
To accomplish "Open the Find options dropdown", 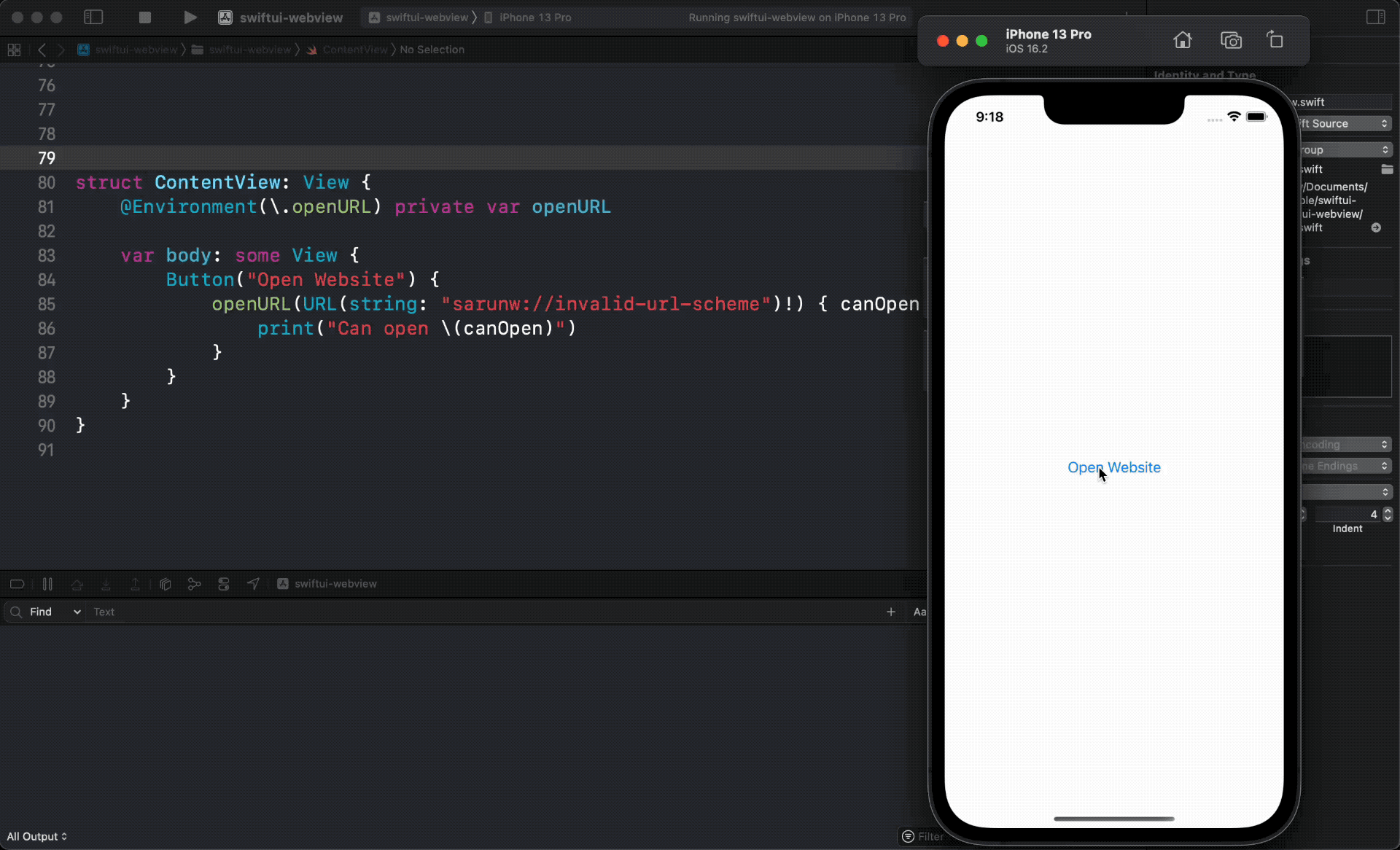I will [76, 612].
